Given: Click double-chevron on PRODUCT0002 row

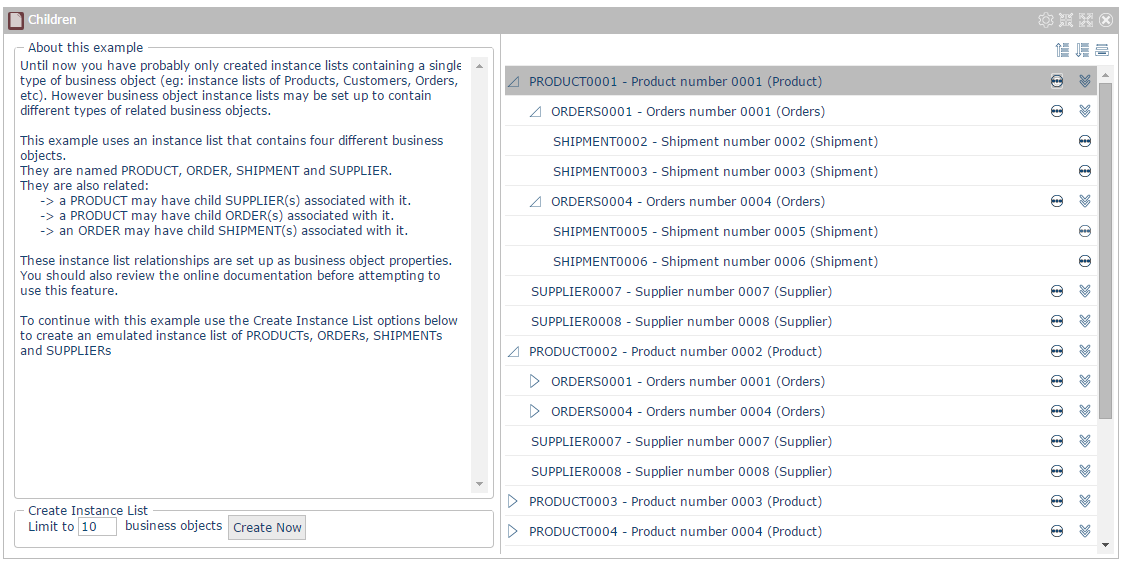Looking at the screenshot, I should click(x=1085, y=352).
